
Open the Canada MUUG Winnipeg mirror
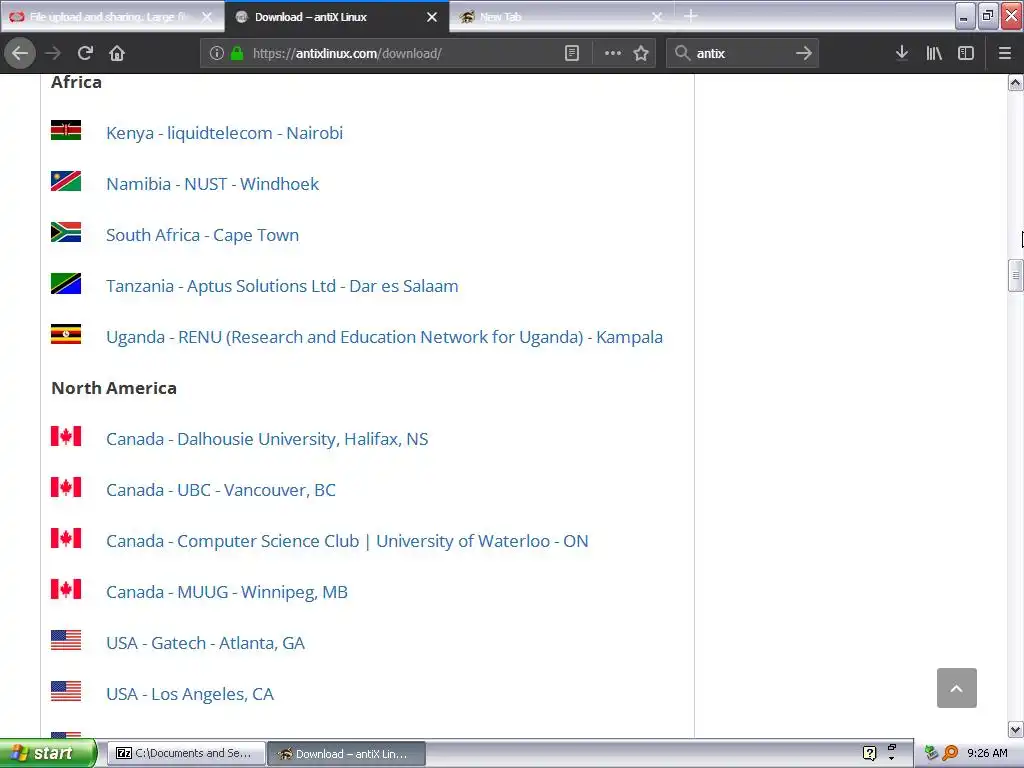[227, 592]
